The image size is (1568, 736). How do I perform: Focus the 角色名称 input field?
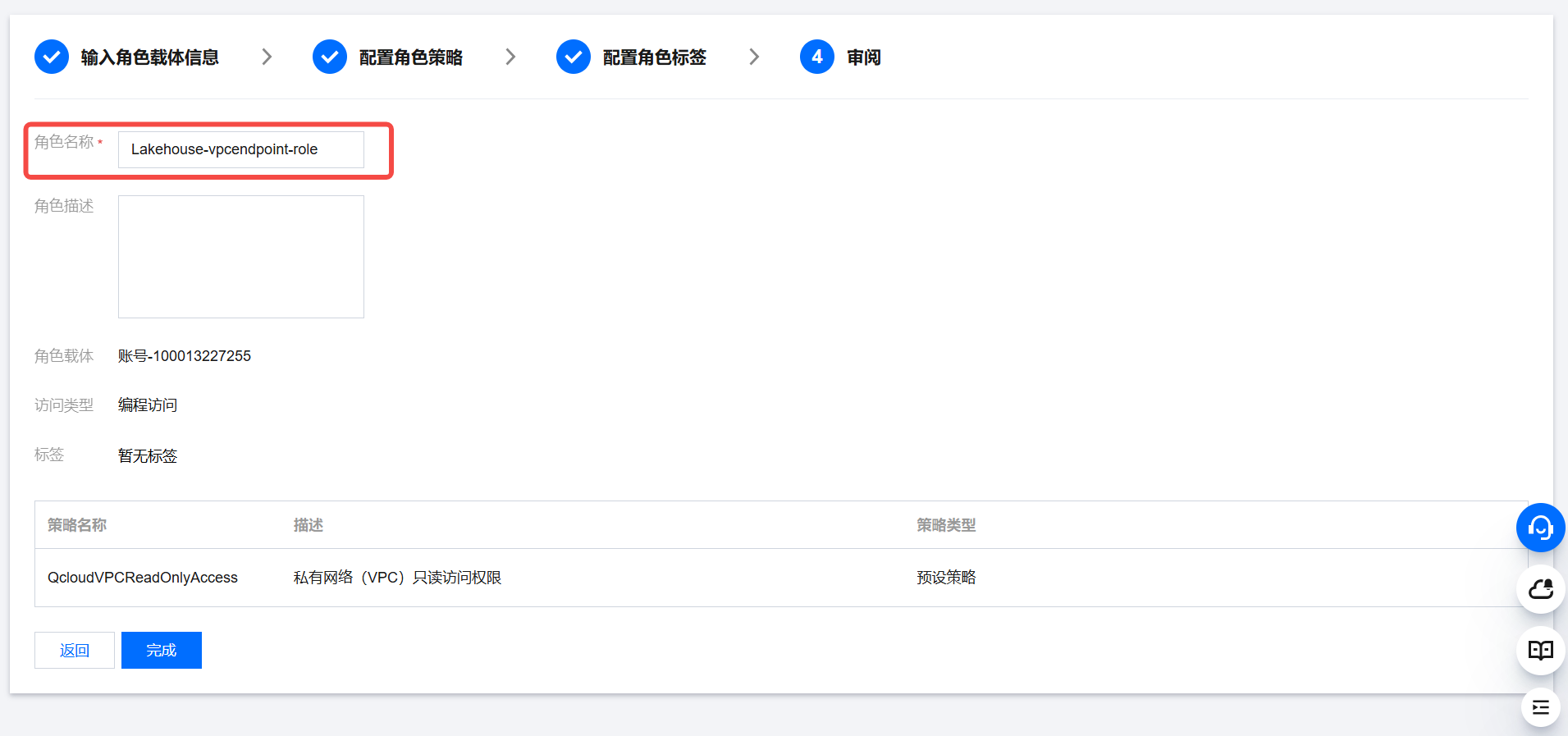[x=240, y=150]
